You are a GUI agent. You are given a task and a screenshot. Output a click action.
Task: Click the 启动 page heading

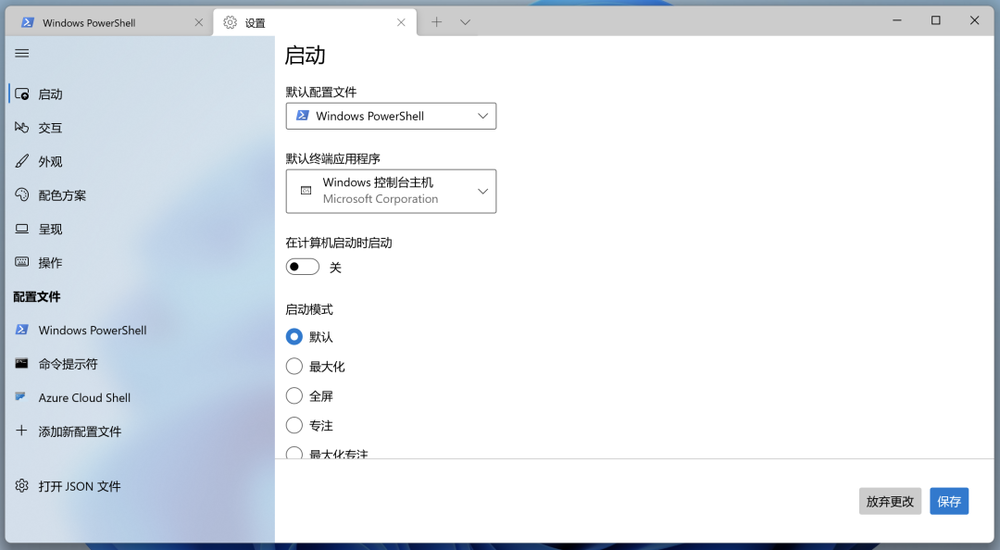coord(305,55)
